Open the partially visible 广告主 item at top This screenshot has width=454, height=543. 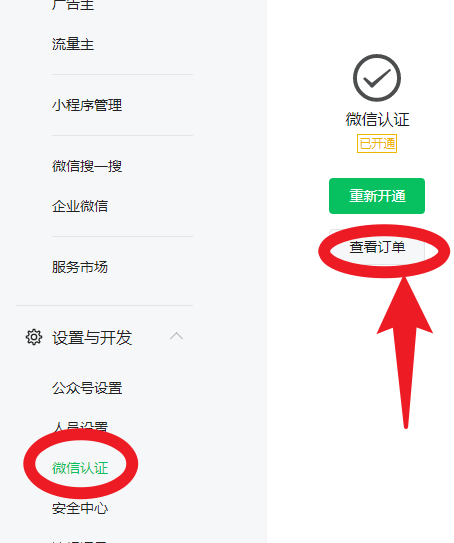[x=73, y=5]
